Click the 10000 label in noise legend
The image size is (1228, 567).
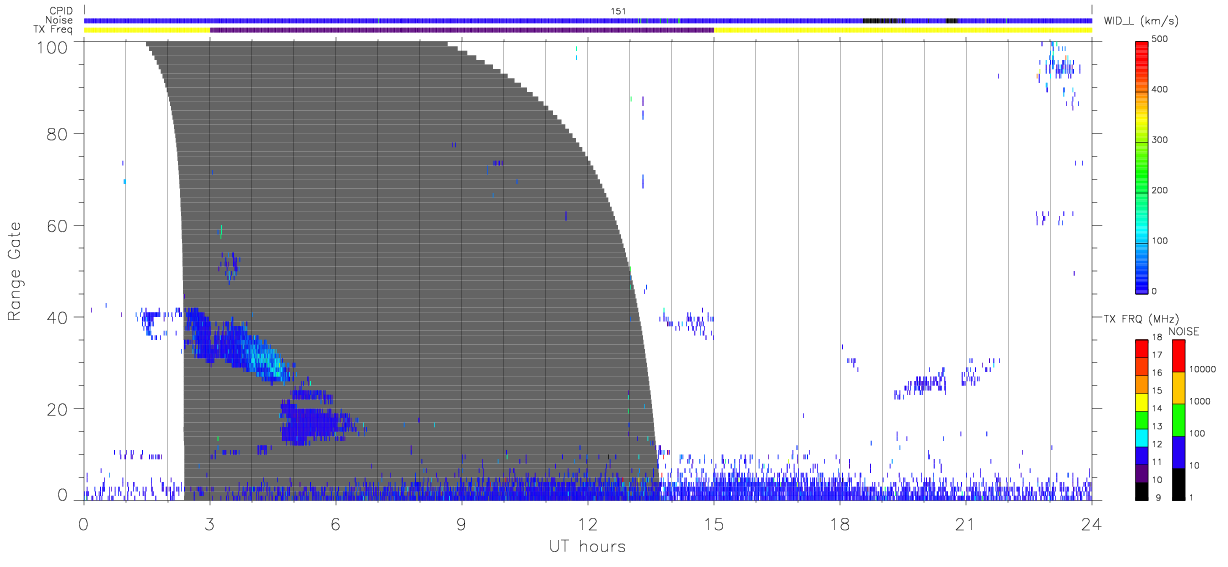point(1203,369)
